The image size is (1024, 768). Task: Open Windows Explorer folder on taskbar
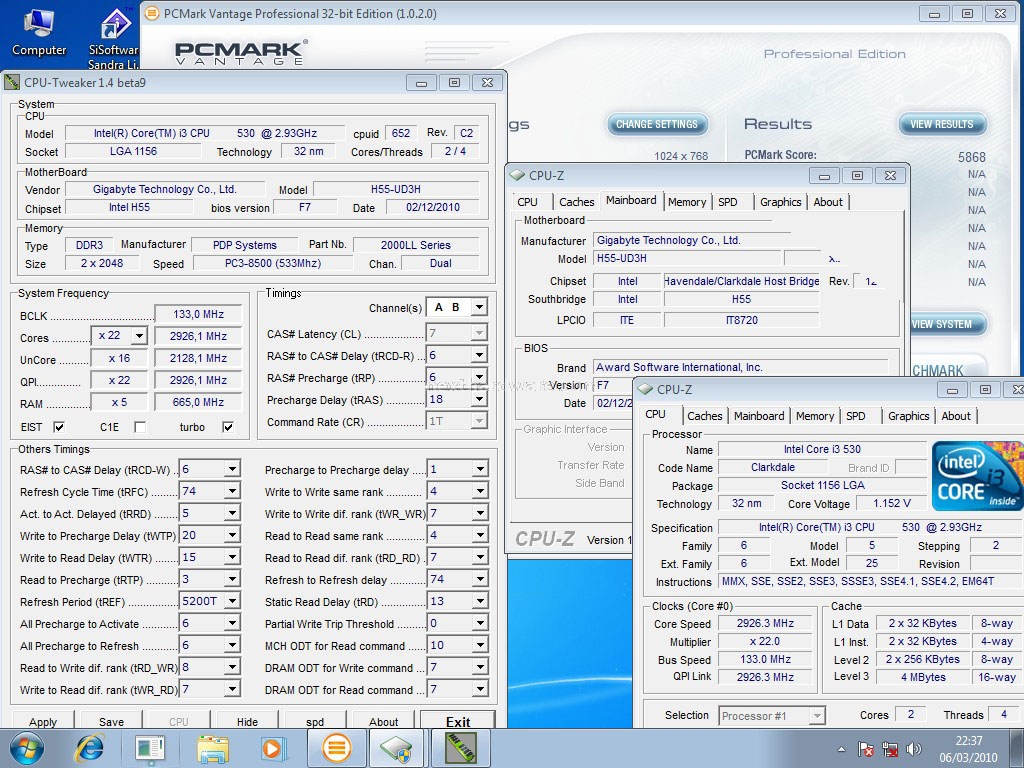214,748
